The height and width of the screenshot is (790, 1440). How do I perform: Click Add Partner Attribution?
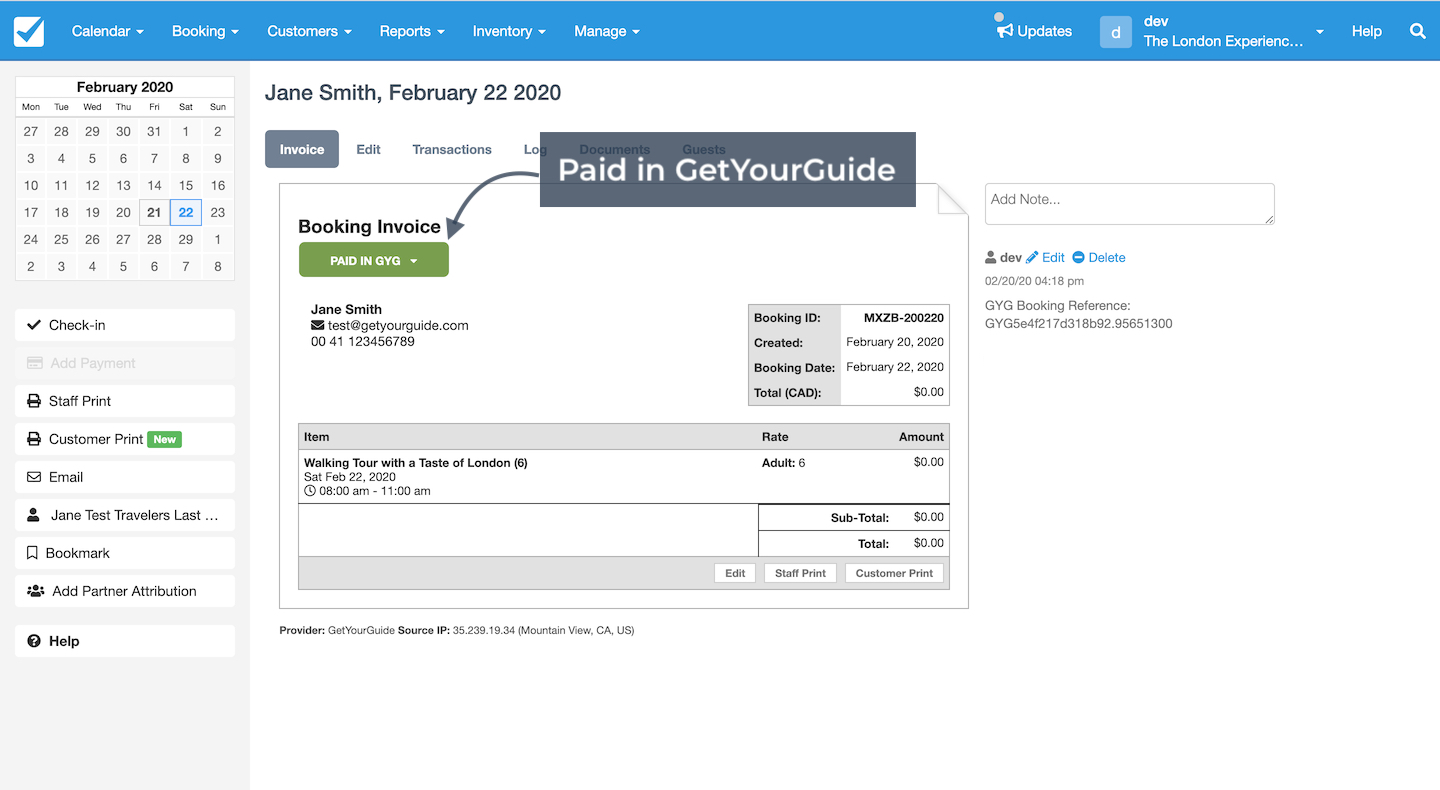[x=125, y=591]
